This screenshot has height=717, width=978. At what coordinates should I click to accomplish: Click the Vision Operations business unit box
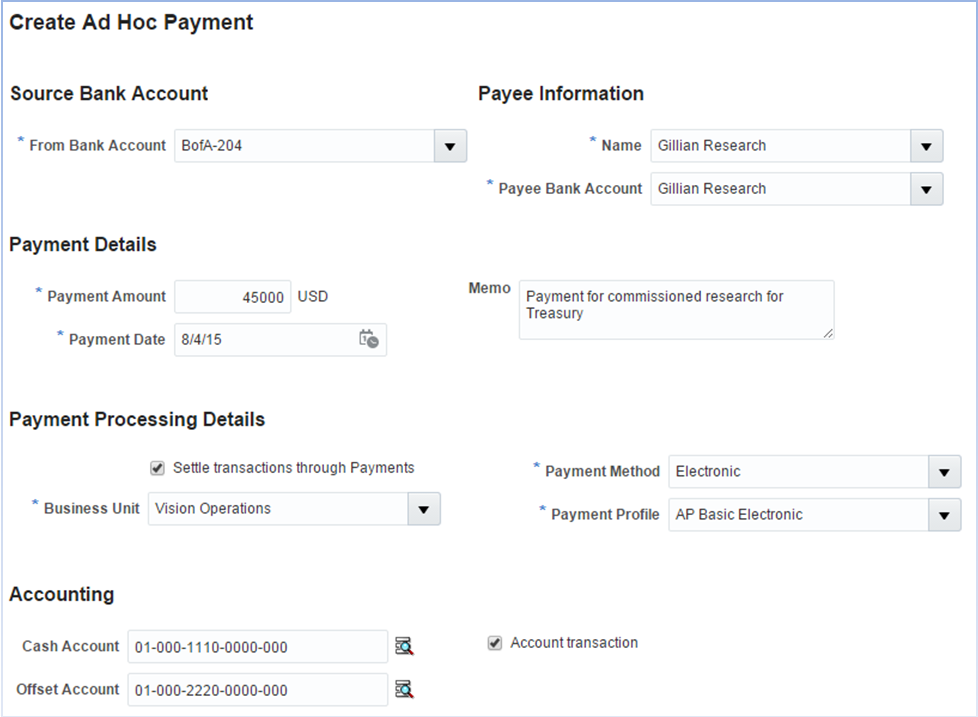pyautogui.click(x=278, y=509)
